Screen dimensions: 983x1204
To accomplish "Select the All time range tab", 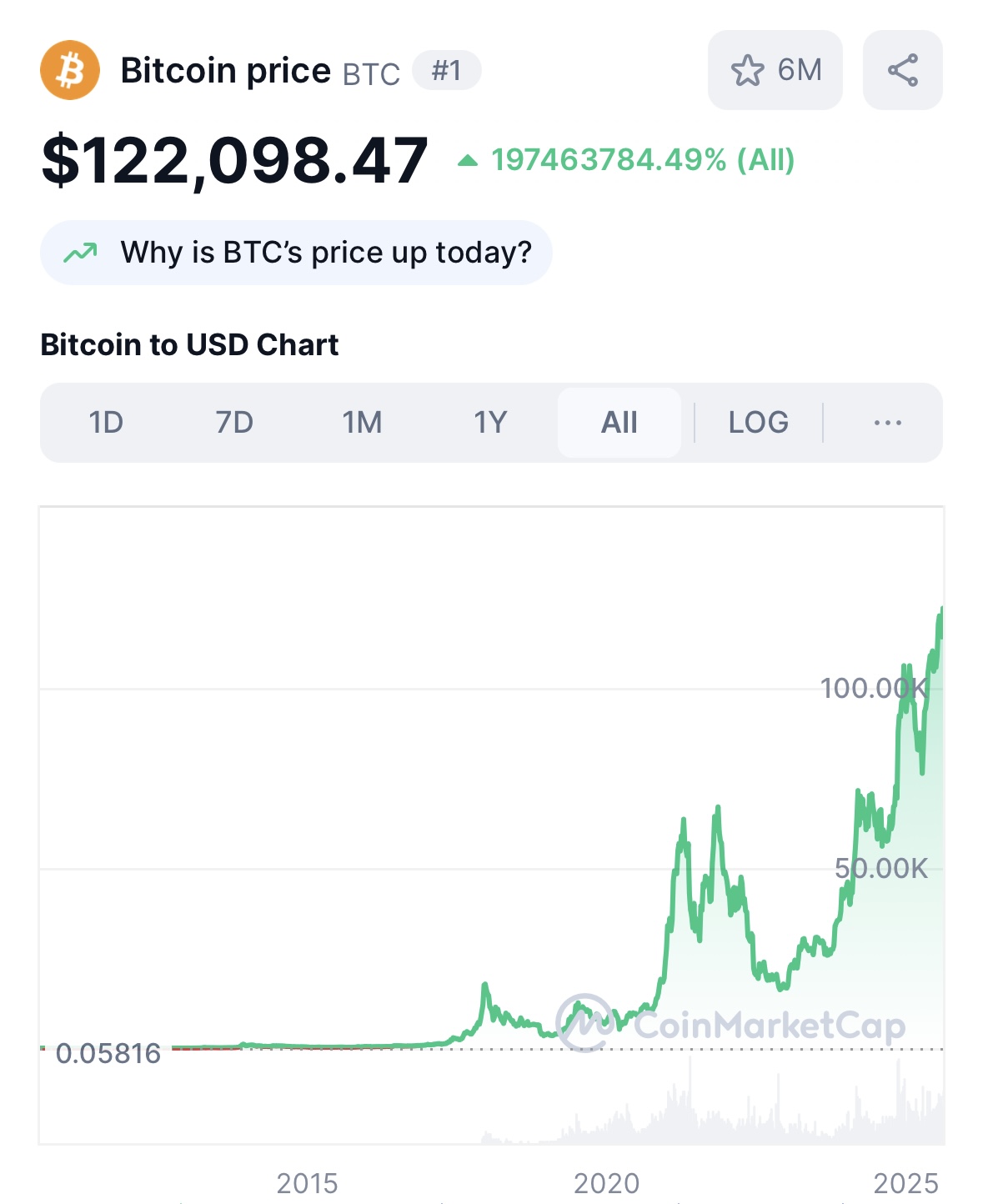I will click(619, 423).
